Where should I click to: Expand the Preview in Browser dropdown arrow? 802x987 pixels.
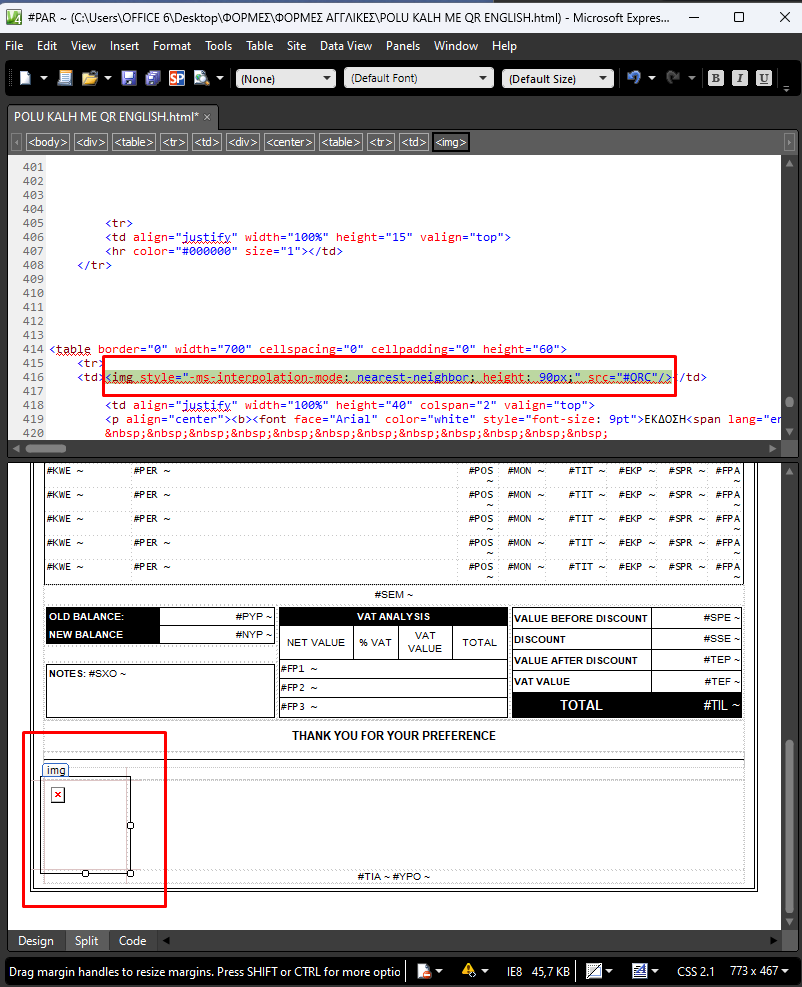[x=220, y=78]
